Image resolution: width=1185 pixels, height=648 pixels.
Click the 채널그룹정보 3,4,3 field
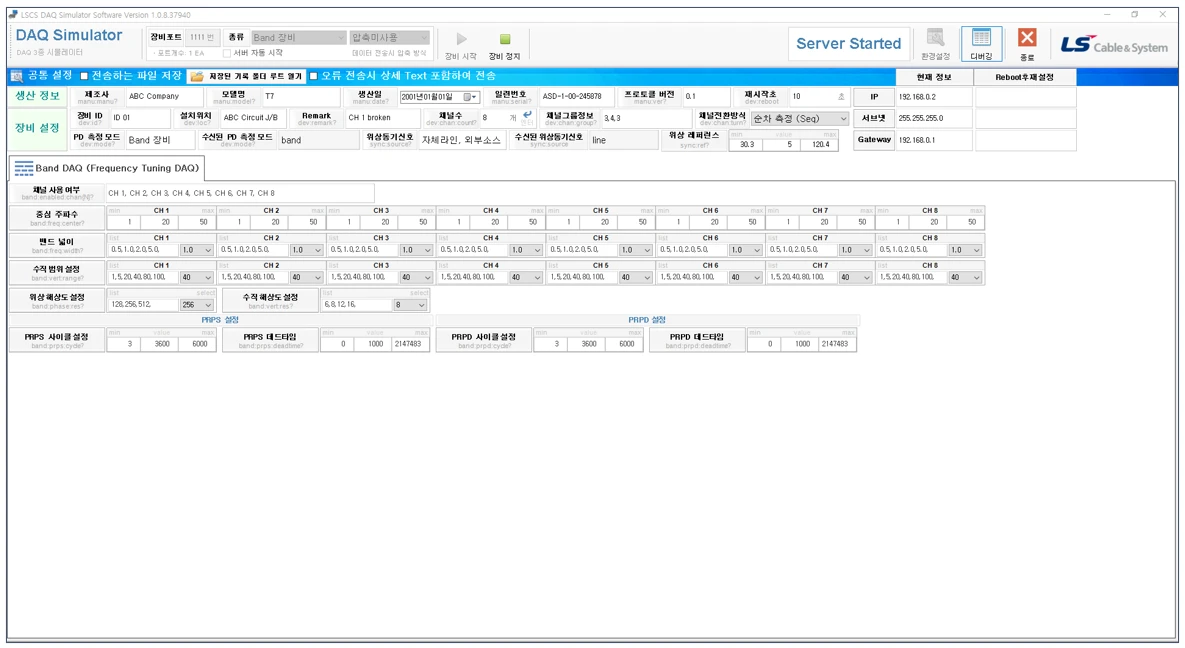[x=645, y=119]
